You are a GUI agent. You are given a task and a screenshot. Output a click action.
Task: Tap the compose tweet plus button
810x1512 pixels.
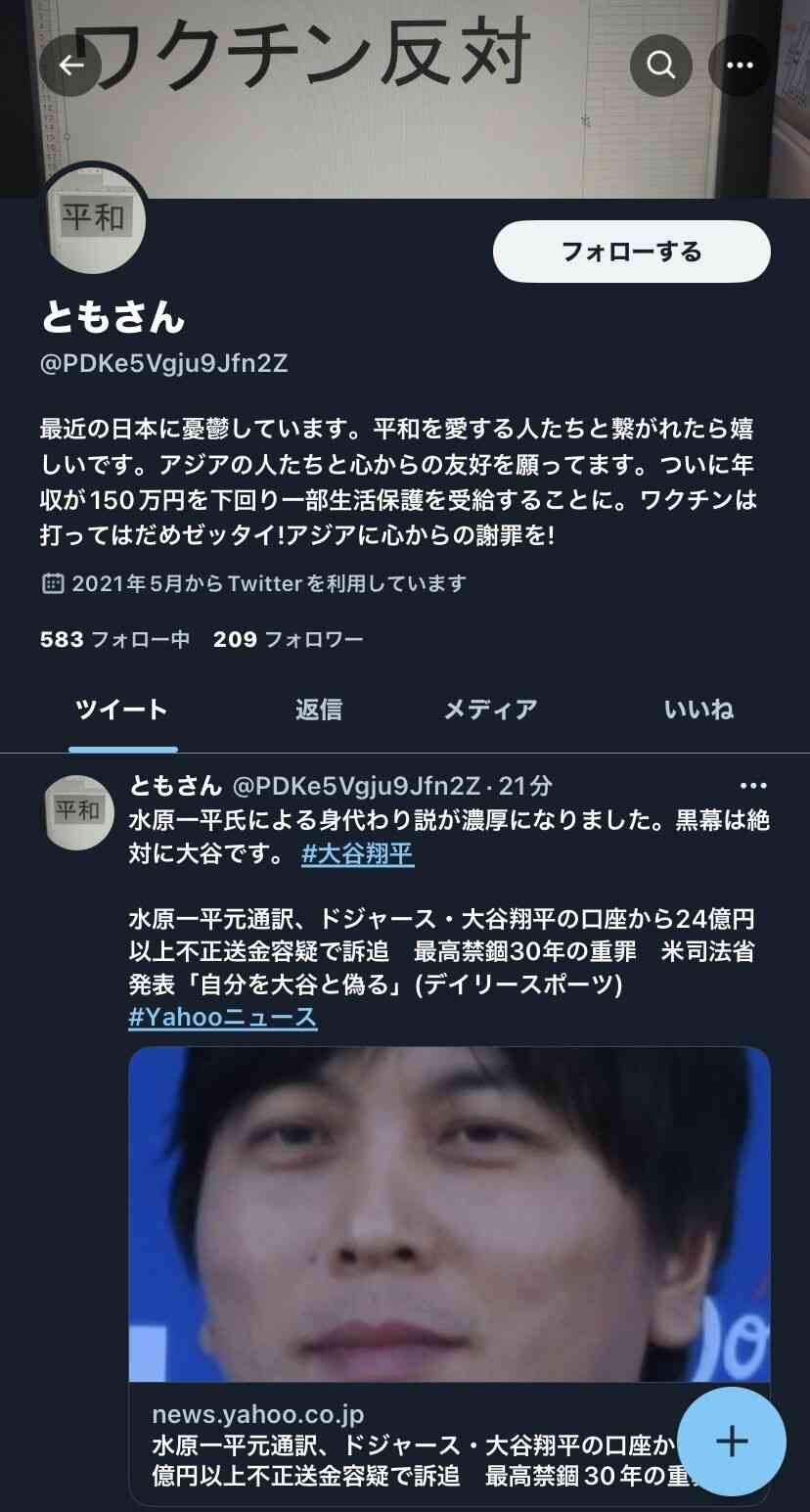point(732,1441)
